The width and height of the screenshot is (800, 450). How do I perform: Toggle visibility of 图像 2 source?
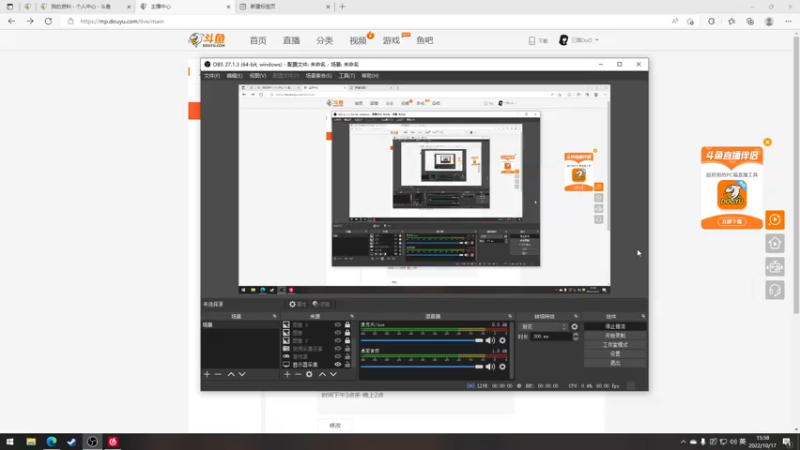pyautogui.click(x=338, y=341)
